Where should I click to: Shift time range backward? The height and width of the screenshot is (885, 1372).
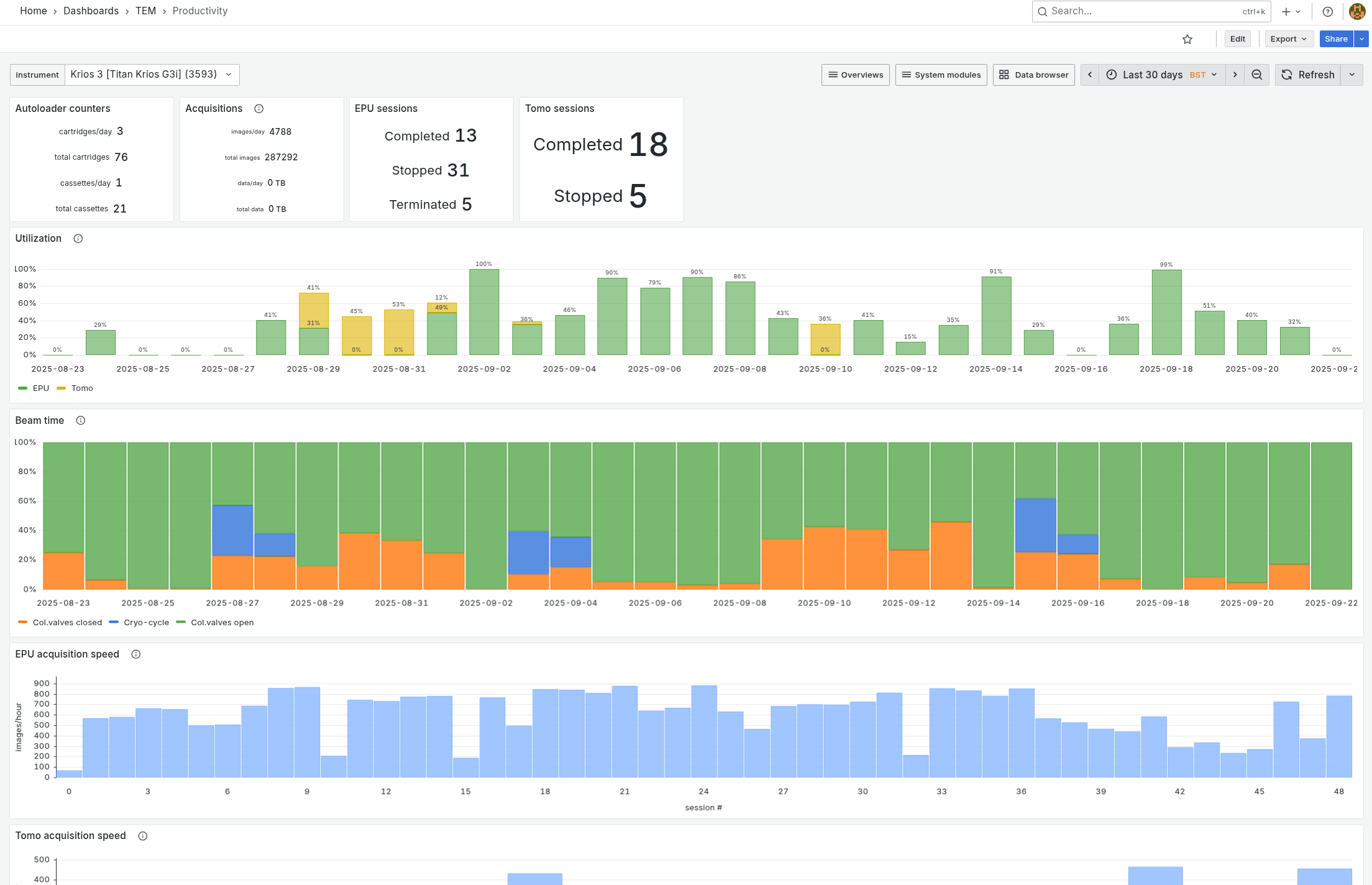coord(1090,75)
